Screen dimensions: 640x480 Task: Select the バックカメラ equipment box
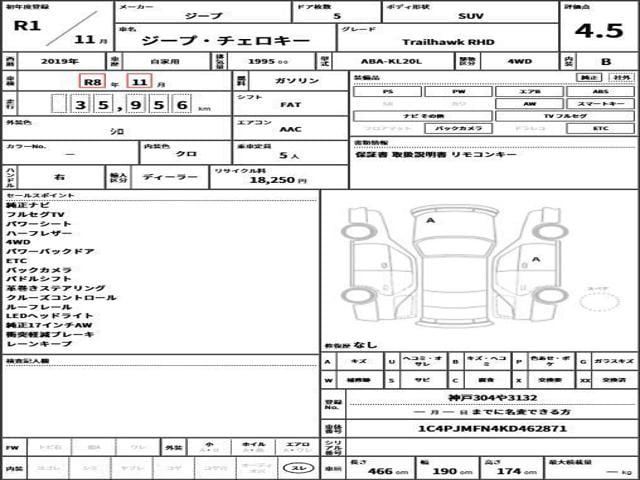(458, 128)
